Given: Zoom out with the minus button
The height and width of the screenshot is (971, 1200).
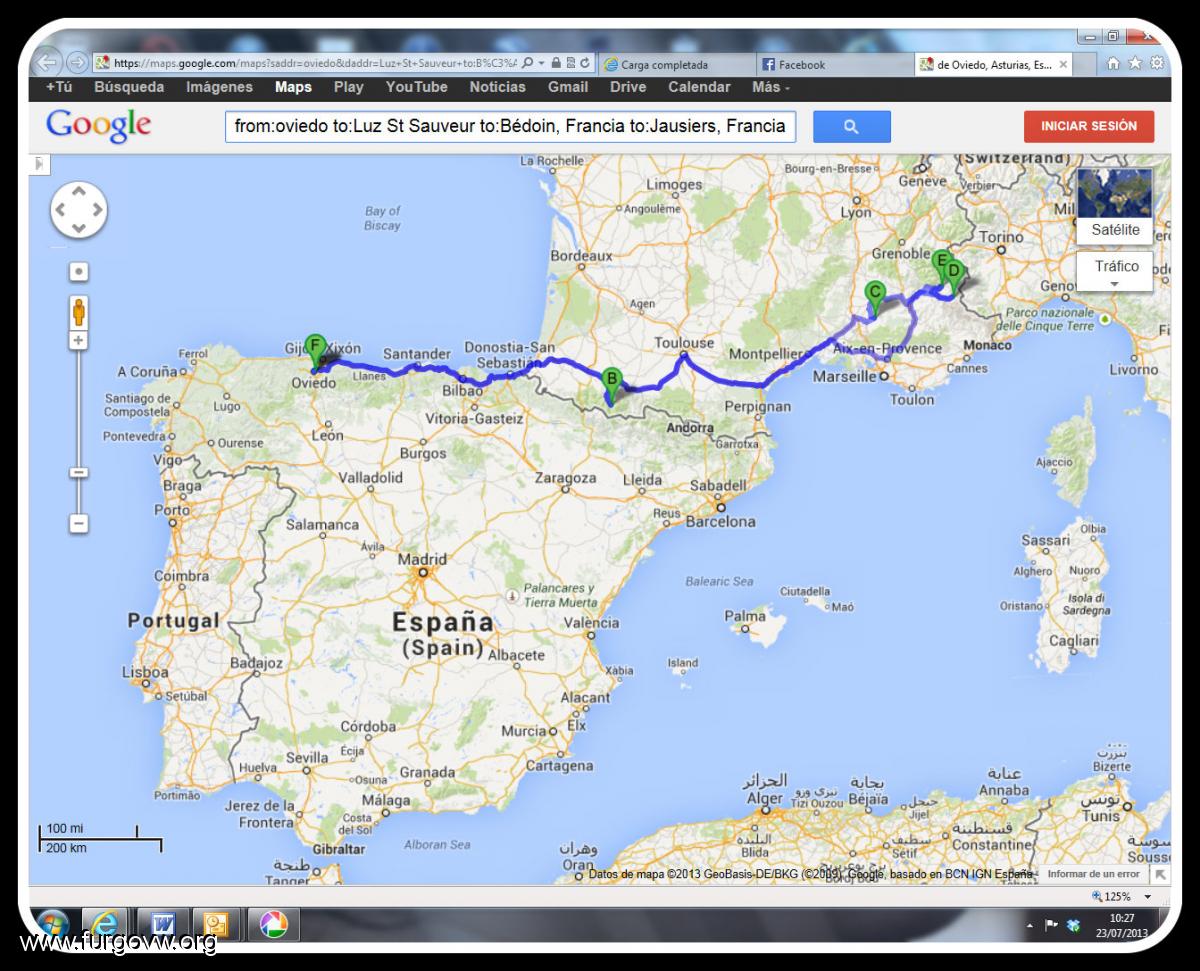Looking at the screenshot, I should coord(78,523).
